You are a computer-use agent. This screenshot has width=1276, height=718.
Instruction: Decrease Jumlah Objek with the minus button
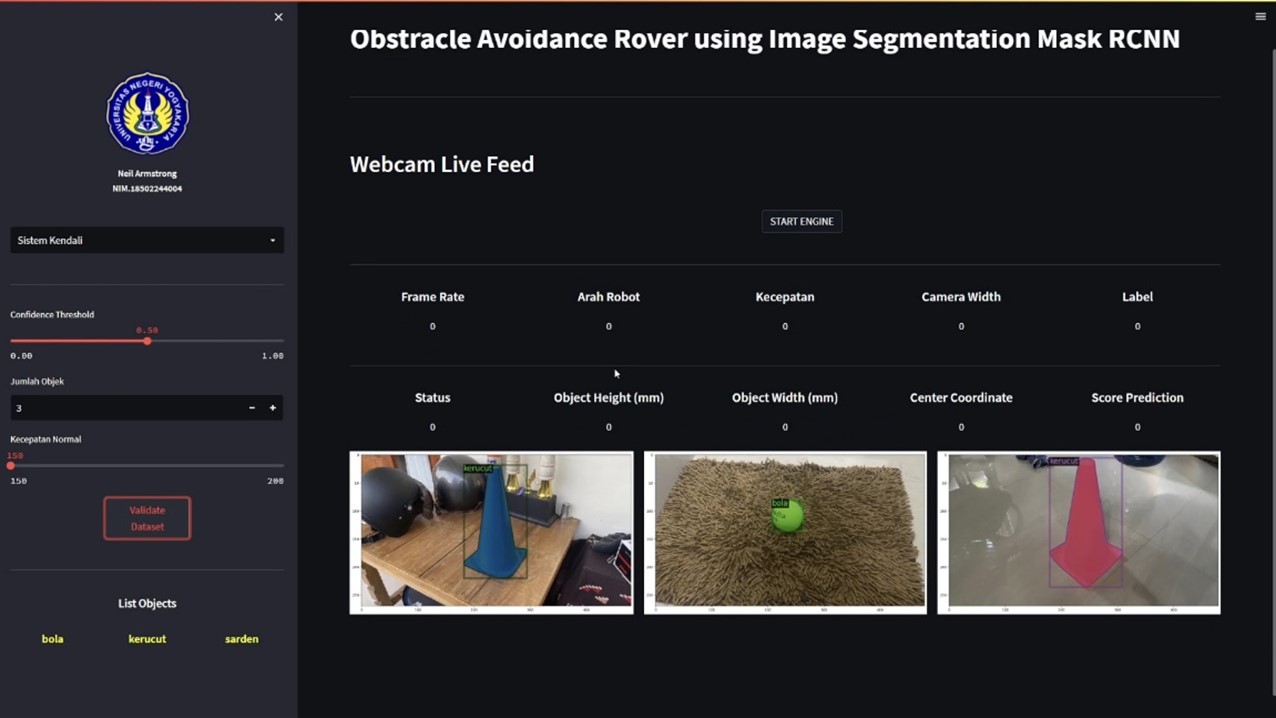252,408
